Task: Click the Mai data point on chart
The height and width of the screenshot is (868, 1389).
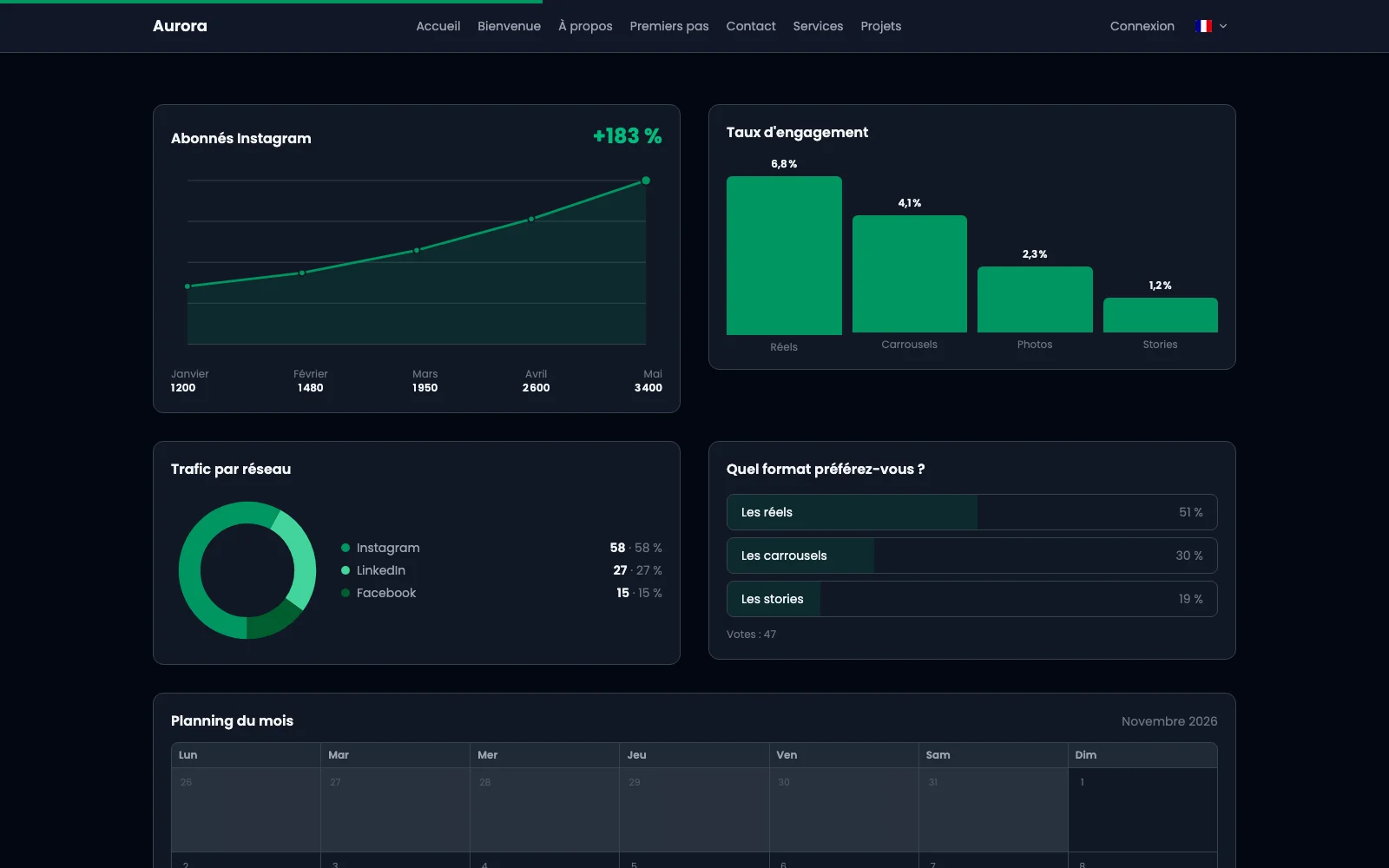Action: coord(646,181)
